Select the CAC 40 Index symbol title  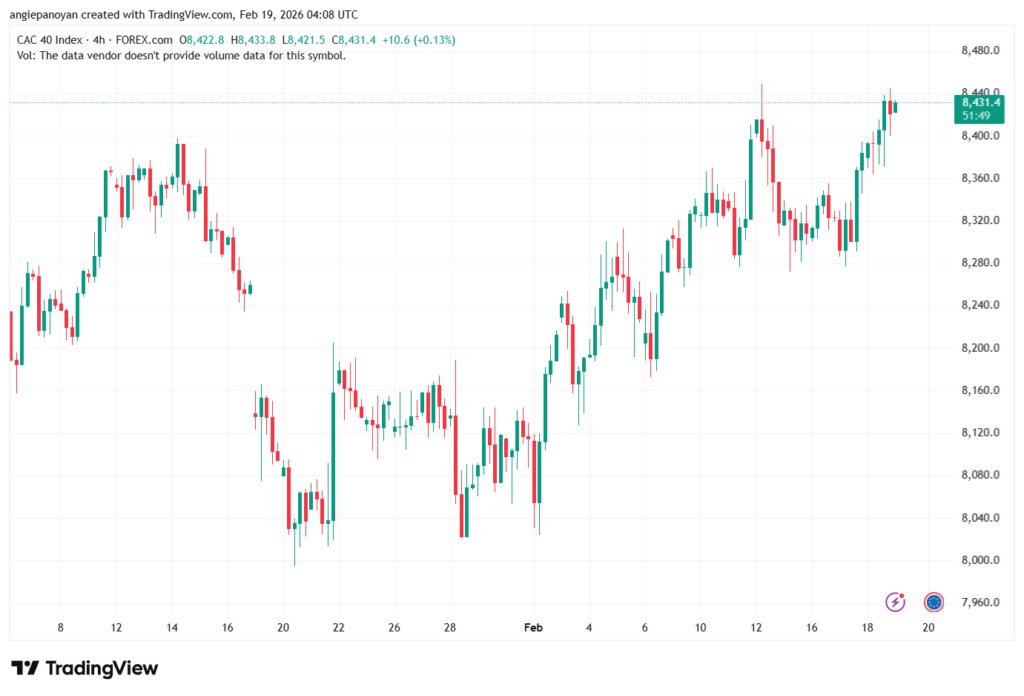tap(52, 39)
